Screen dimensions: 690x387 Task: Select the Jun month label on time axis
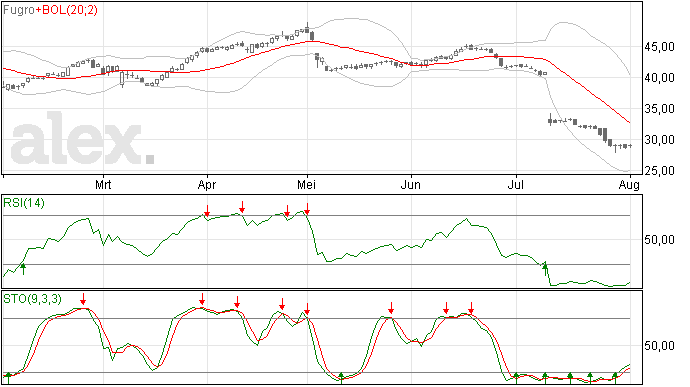point(410,185)
